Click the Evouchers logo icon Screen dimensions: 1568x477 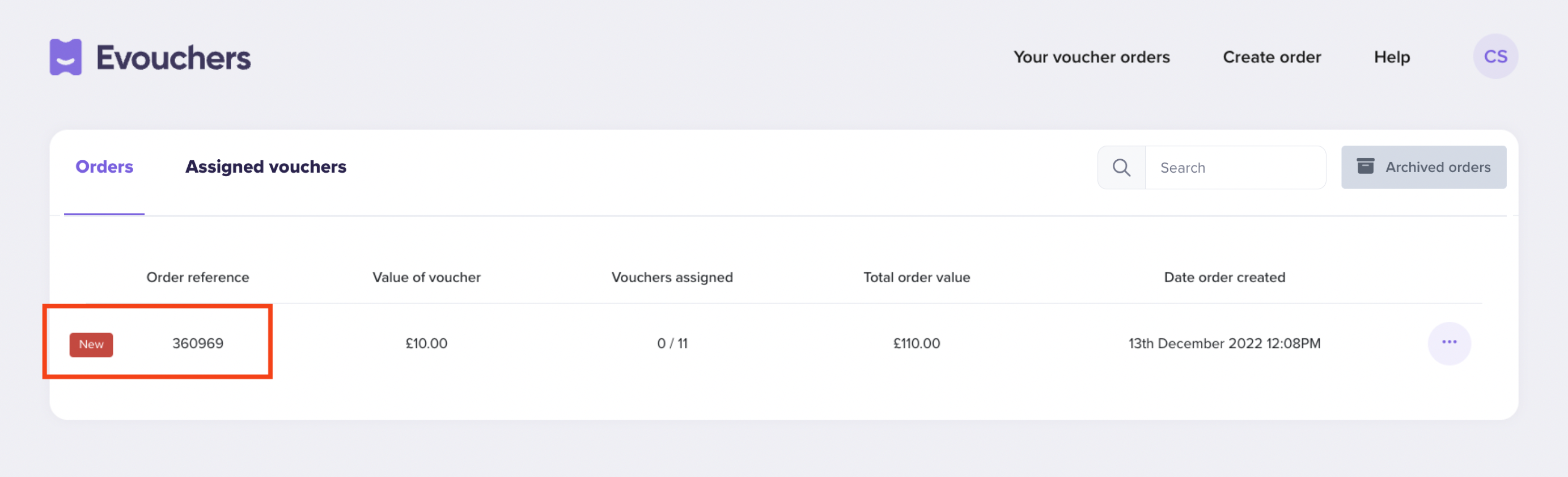(66, 57)
